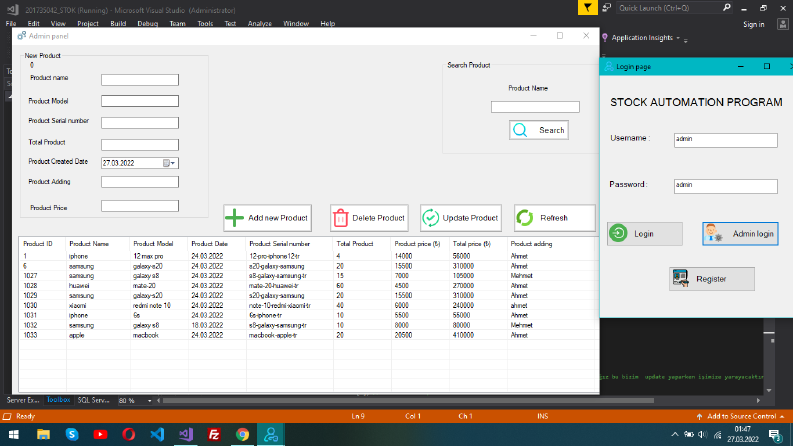Expand Add to Source Control options

coord(782,416)
